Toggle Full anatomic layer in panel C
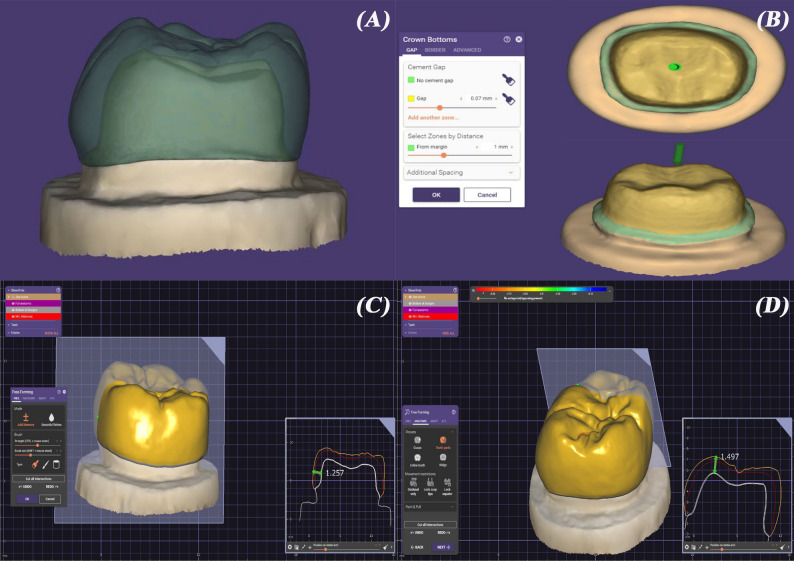Image resolution: width=794 pixels, height=561 pixels. [33, 303]
